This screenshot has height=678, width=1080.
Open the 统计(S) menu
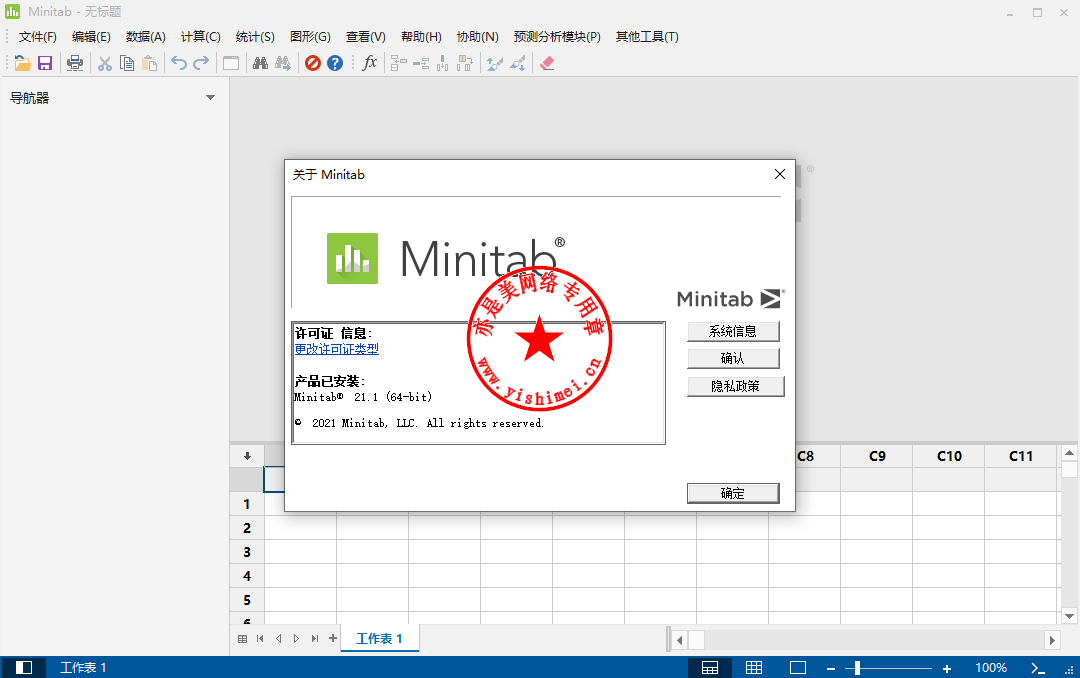[x=255, y=37]
